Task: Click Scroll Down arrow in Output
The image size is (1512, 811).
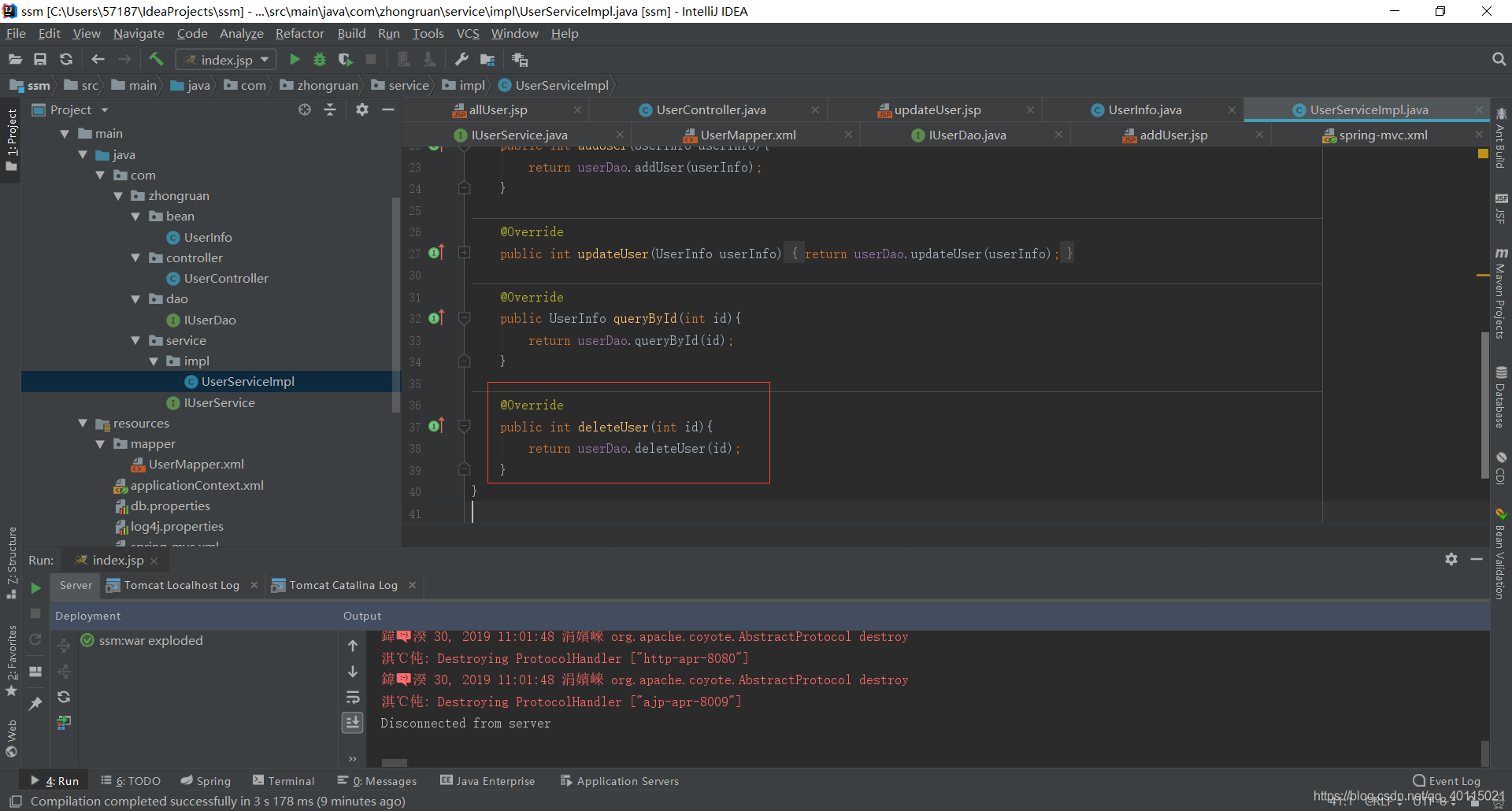Action: tap(353, 672)
